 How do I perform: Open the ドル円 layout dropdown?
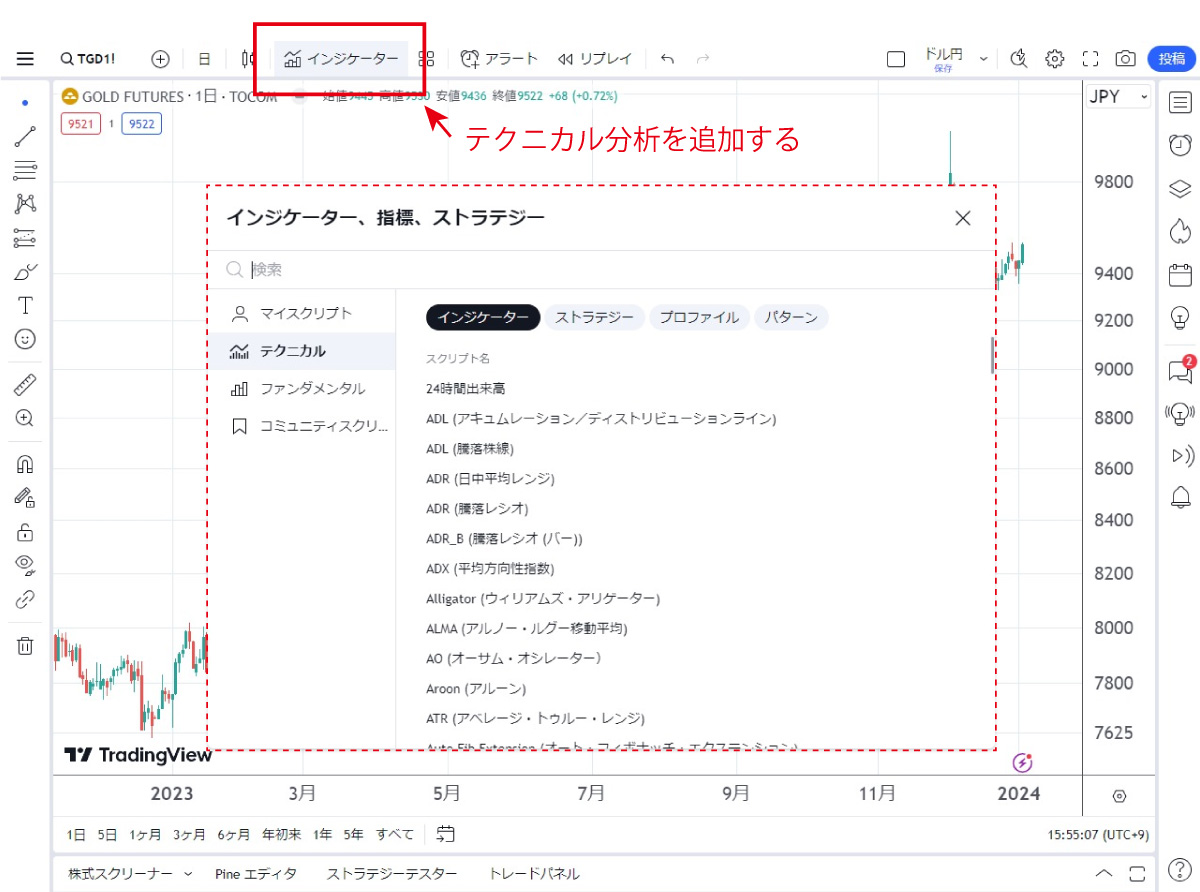[x=948, y=58]
